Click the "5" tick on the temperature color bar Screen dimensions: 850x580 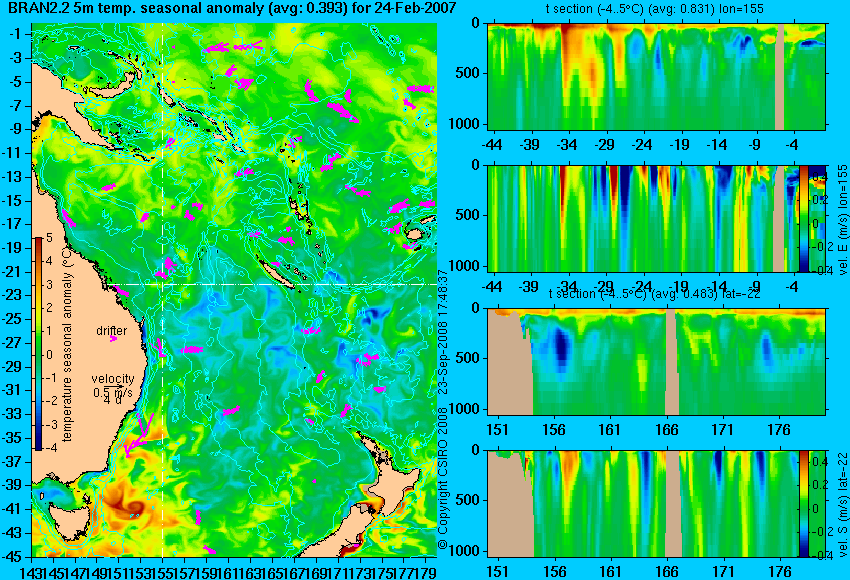tap(49, 237)
